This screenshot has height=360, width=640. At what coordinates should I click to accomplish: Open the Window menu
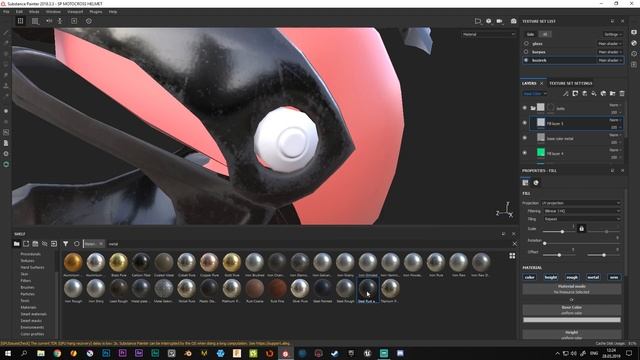(x=53, y=12)
